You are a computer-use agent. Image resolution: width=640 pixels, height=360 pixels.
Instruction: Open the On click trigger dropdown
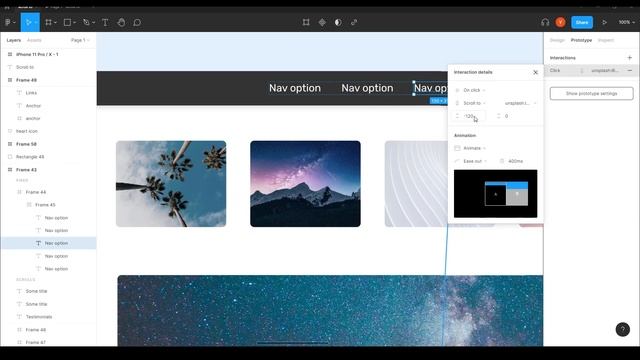474,90
